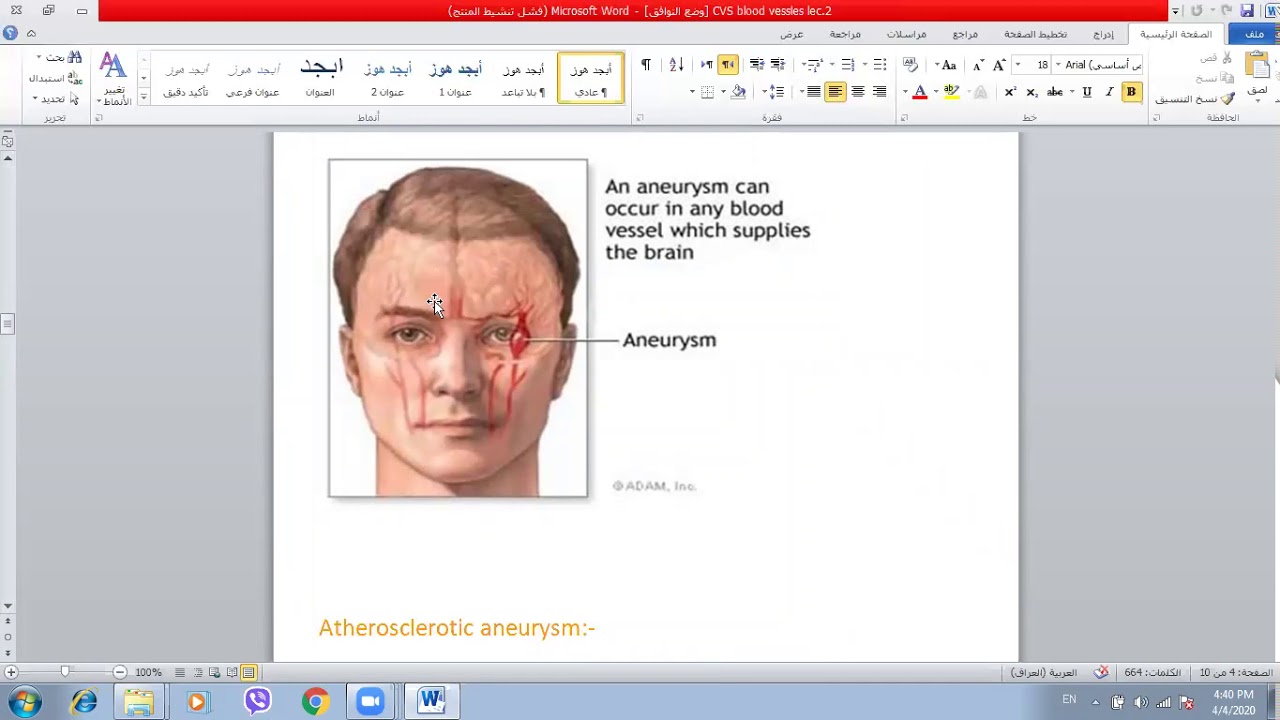Open the font name dropdown showing Arial

1058,65
